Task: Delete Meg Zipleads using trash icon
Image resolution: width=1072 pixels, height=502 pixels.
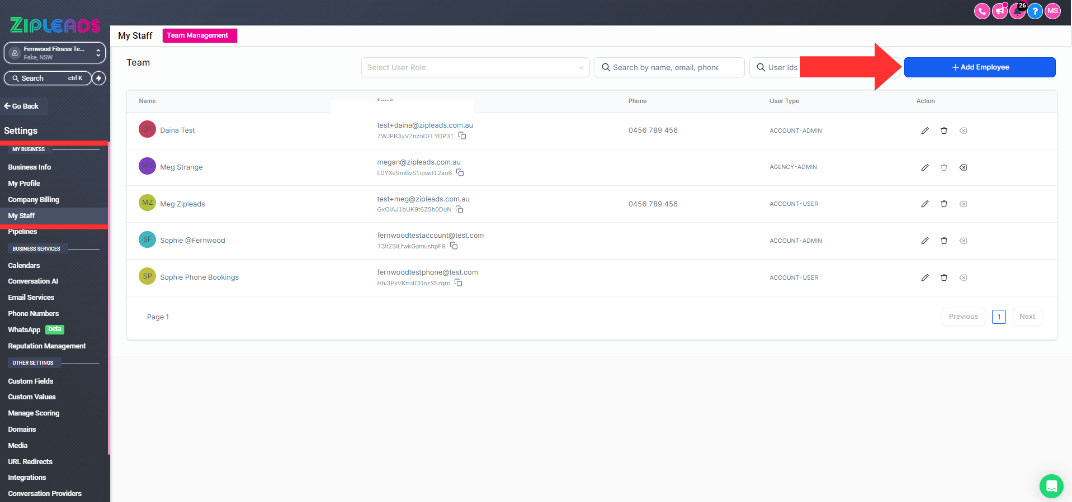Action: [943, 204]
